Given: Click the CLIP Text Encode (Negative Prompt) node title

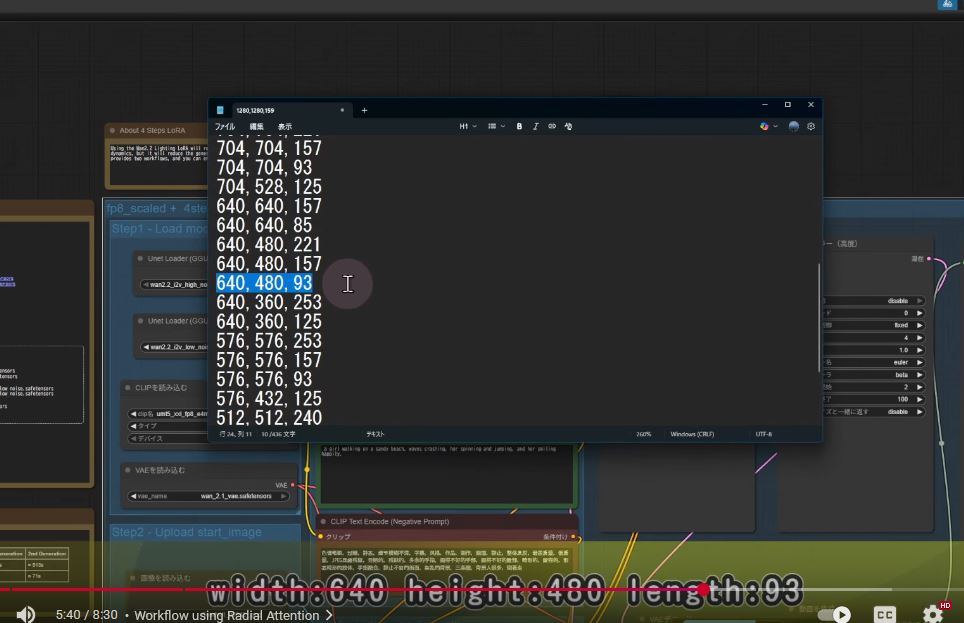Looking at the screenshot, I should coord(389,522).
